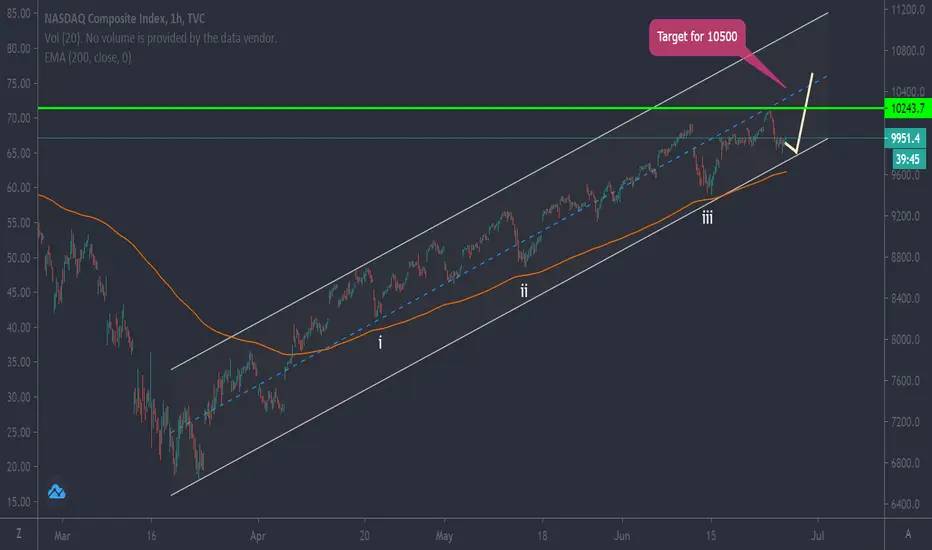932x550 pixels.
Task: Click the 7200.0 price scale value
Action: click(x=907, y=422)
